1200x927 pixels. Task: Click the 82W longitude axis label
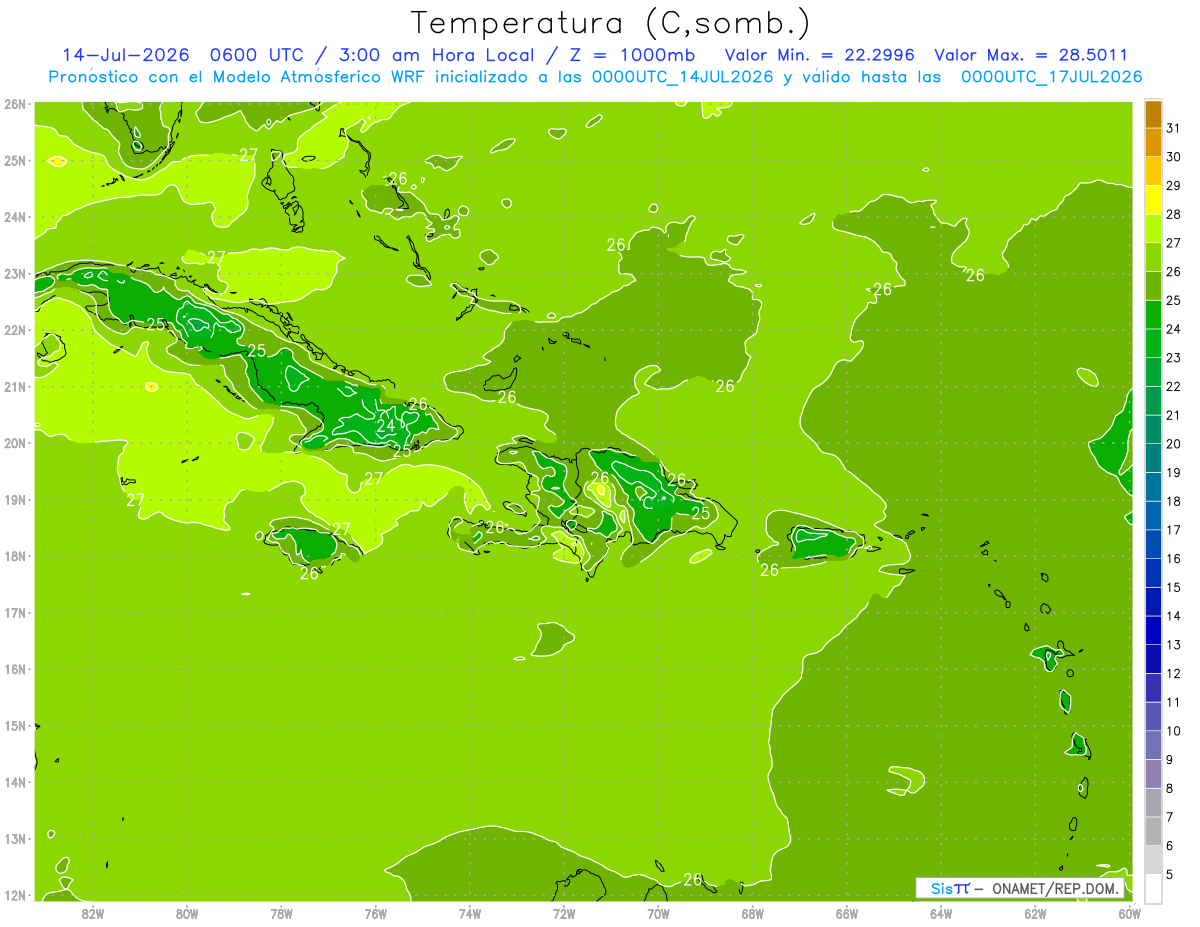click(x=92, y=913)
